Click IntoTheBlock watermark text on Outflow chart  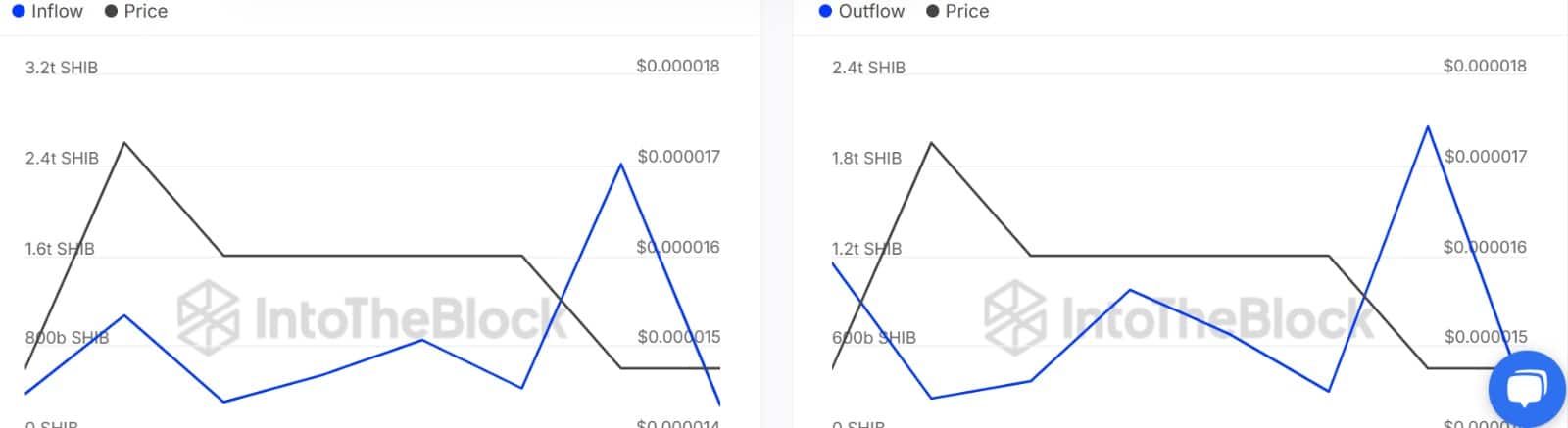1215,318
